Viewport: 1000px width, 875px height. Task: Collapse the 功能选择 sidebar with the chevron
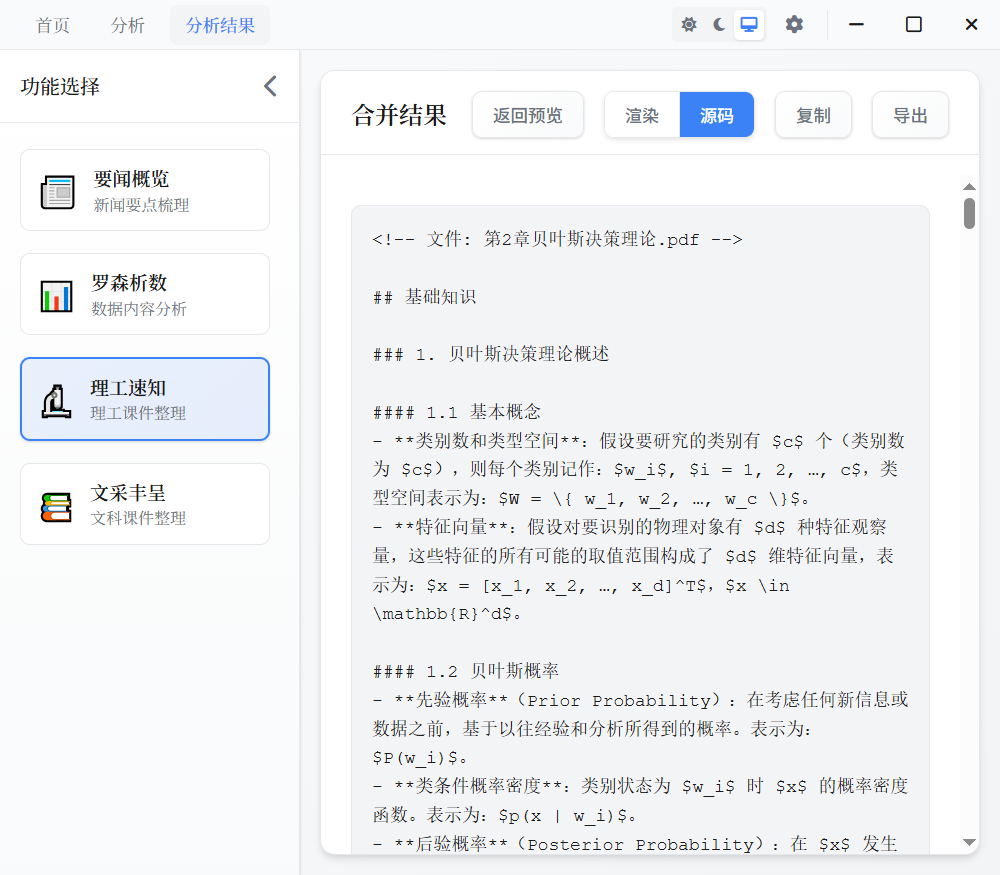pyautogui.click(x=269, y=86)
